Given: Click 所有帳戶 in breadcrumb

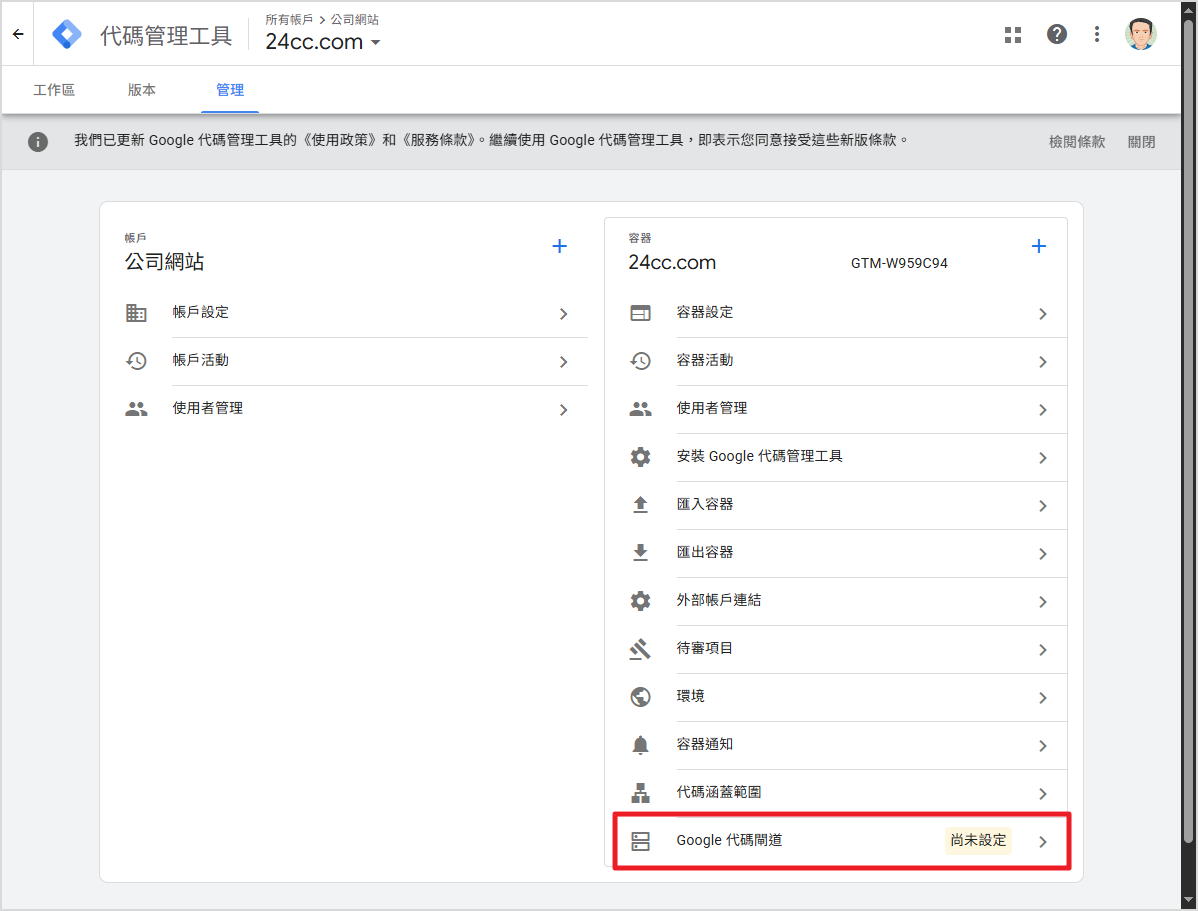Looking at the screenshot, I should pyautogui.click(x=289, y=19).
